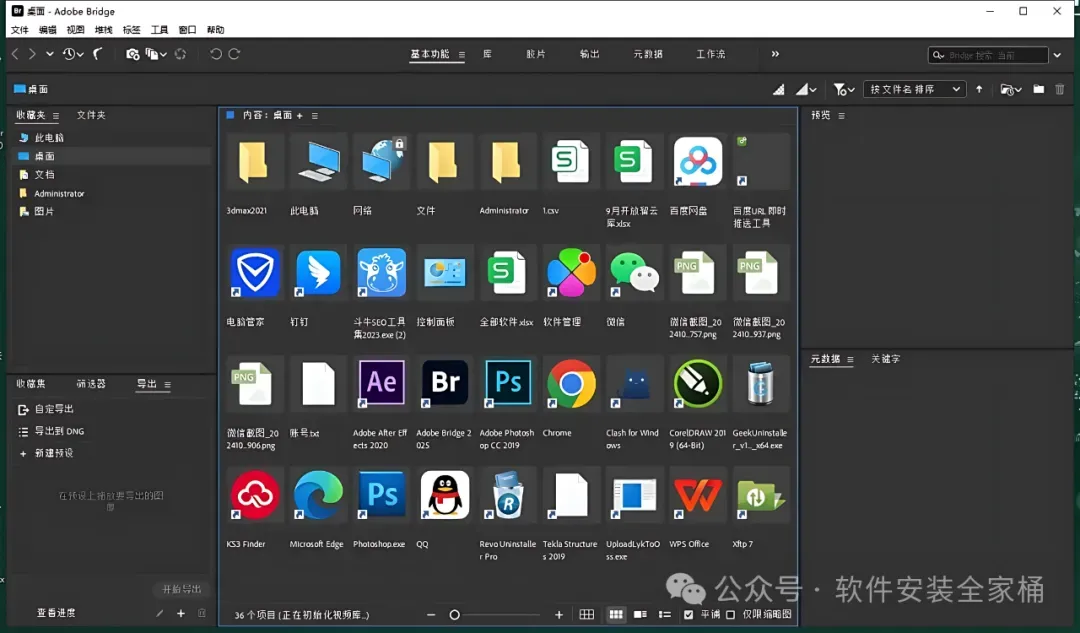Open the 文件 menu
The height and width of the screenshot is (633, 1080).
point(19,30)
